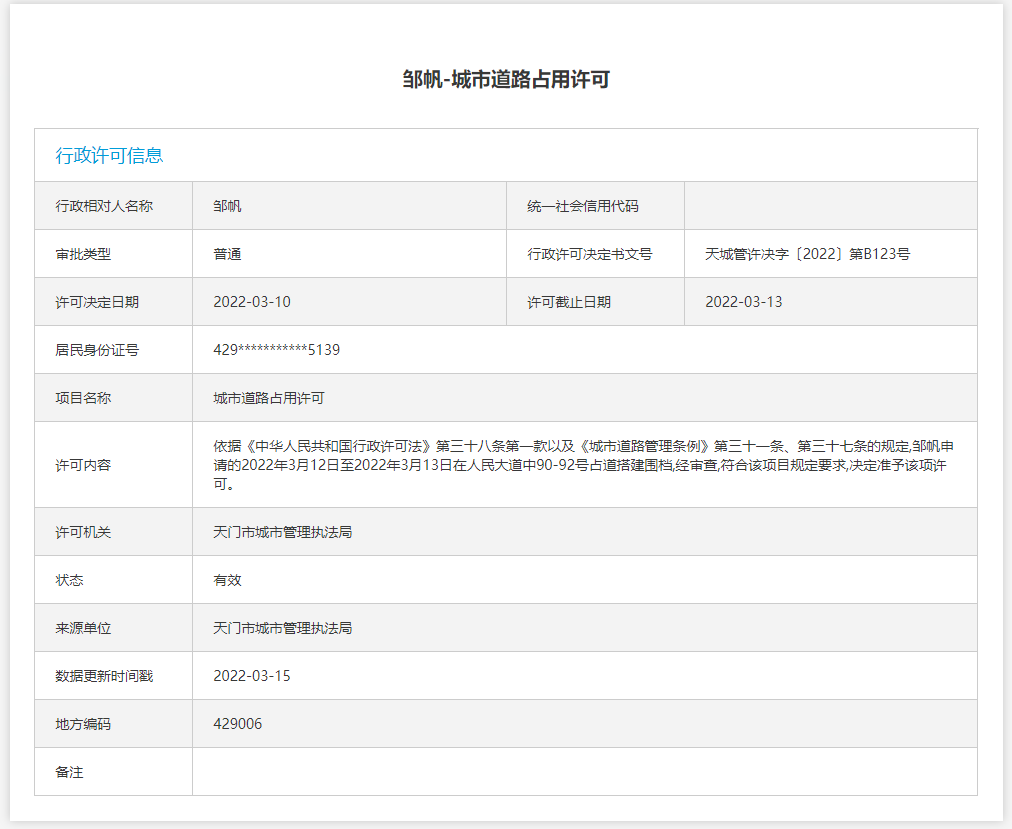Viewport: 1012px width, 829px height.
Task: Click the 许可截止日期 label
Action: tap(569, 302)
